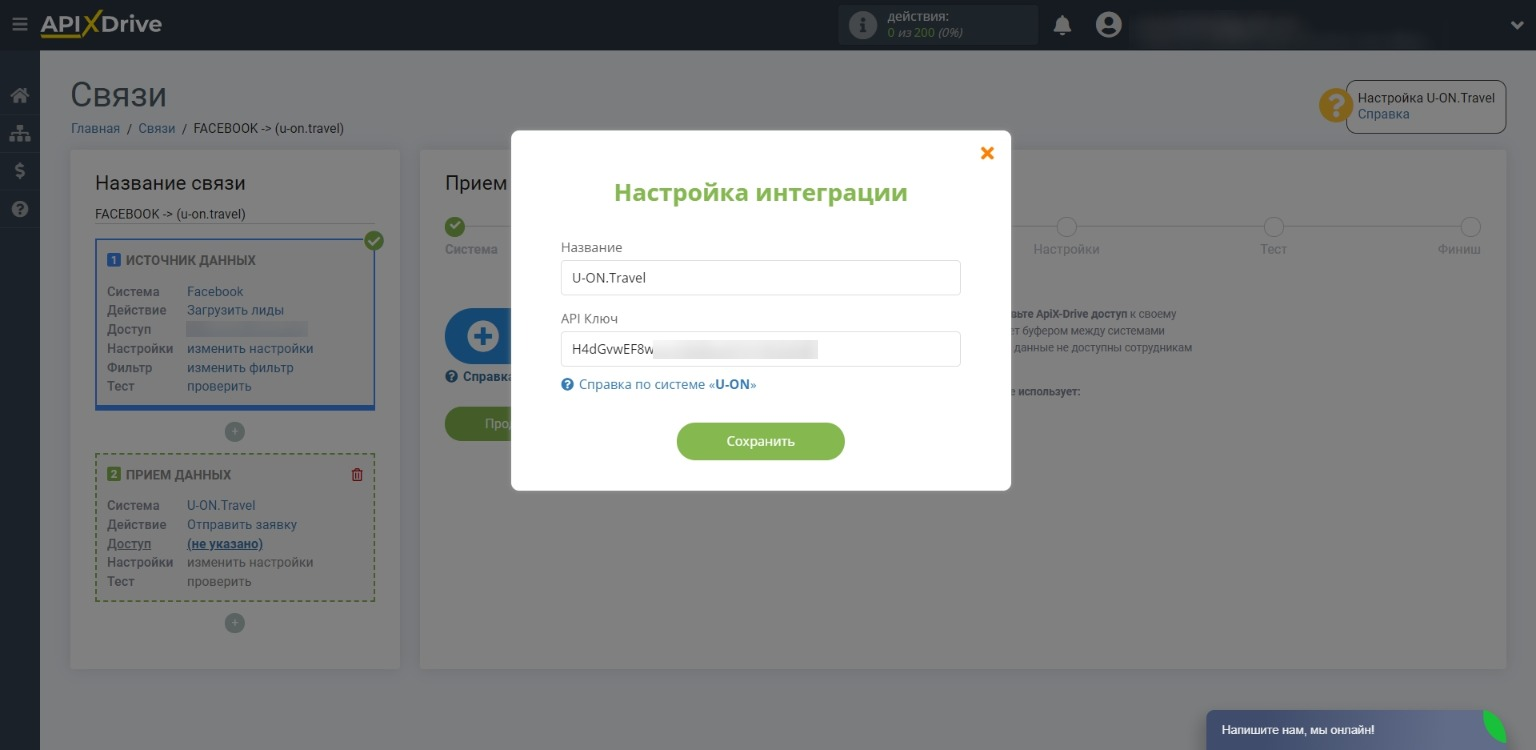The width and height of the screenshot is (1536, 750).
Task: Click the Тест step marker
Action: [1274, 227]
